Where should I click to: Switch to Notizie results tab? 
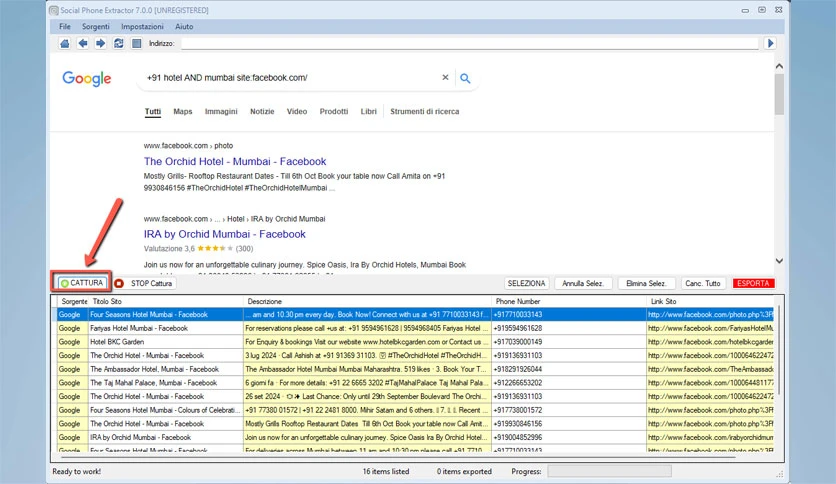click(x=262, y=111)
